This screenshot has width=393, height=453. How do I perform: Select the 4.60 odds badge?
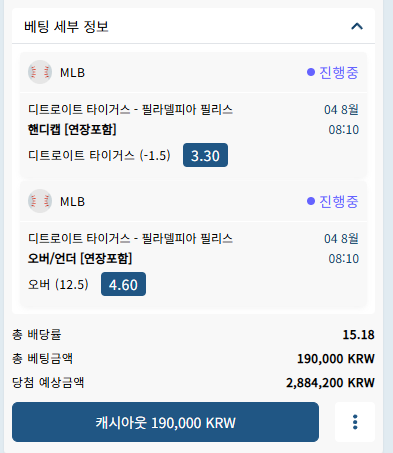pyautogui.click(x=123, y=284)
